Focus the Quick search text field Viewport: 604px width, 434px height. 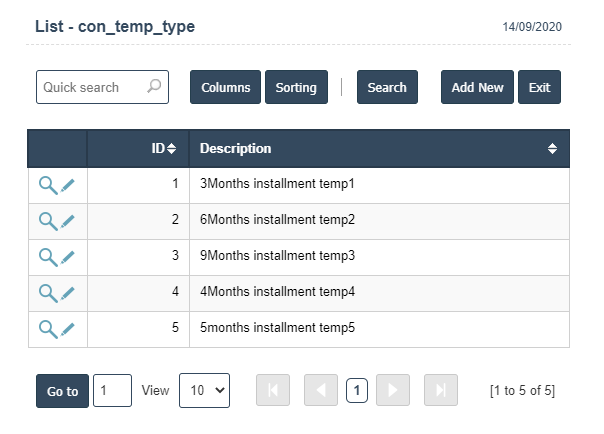pos(93,87)
